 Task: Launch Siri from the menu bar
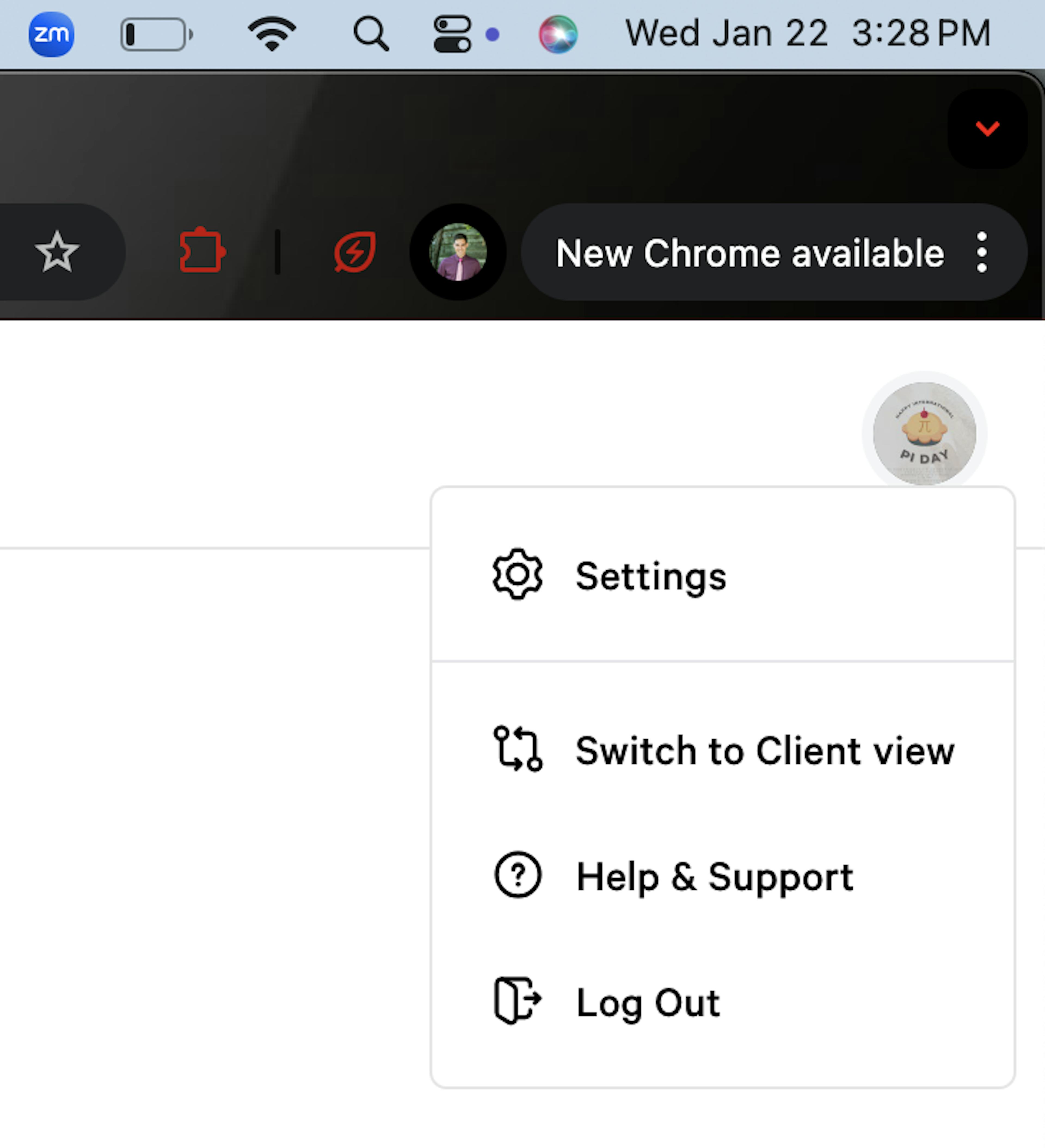coord(558,34)
